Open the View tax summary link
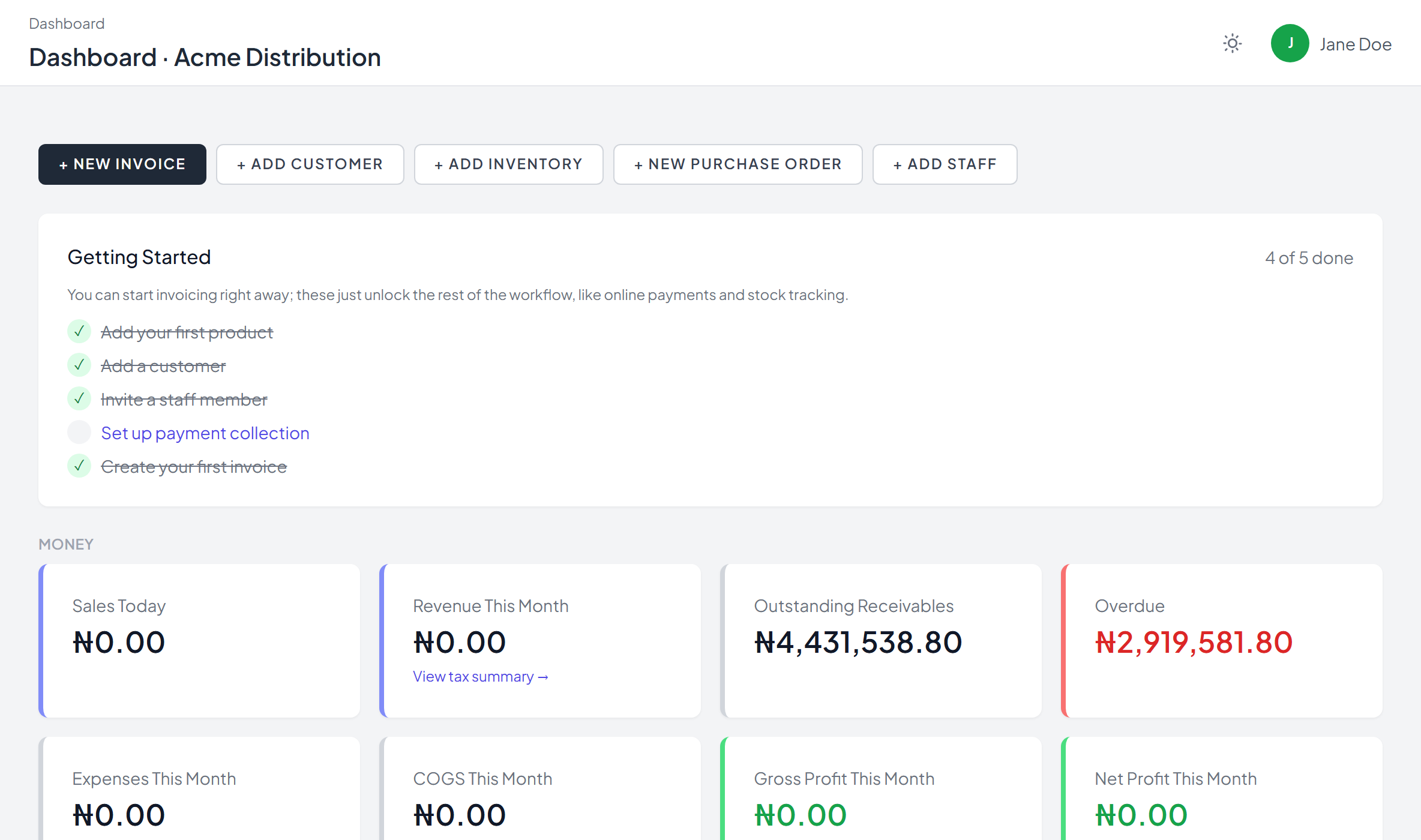The width and height of the screenshot is (1421, 840). tap(481, 677)
